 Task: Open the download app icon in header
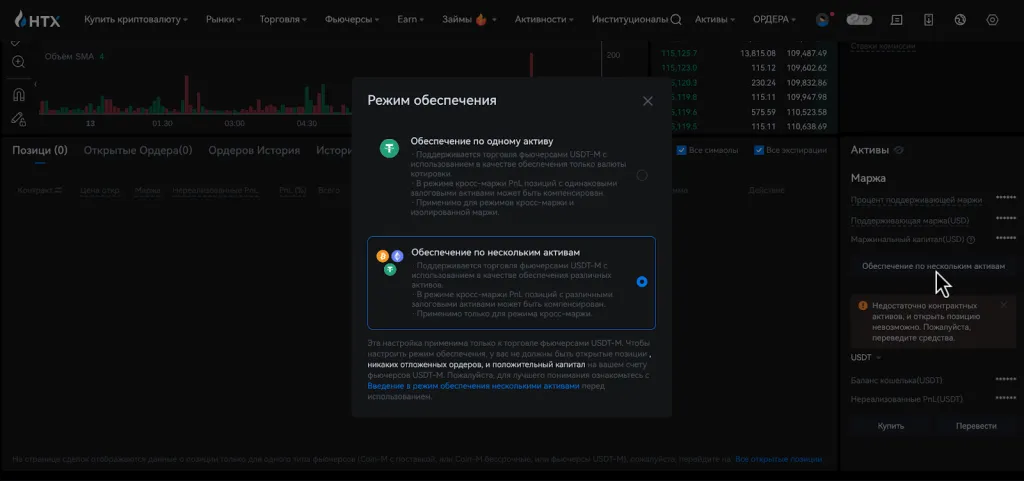[928, 19]
